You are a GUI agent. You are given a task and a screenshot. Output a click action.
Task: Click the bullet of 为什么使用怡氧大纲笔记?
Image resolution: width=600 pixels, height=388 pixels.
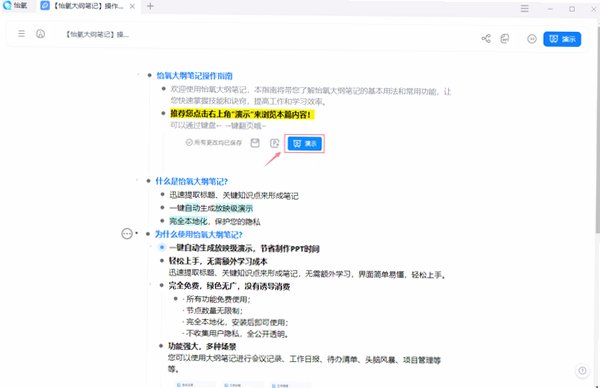148,234
